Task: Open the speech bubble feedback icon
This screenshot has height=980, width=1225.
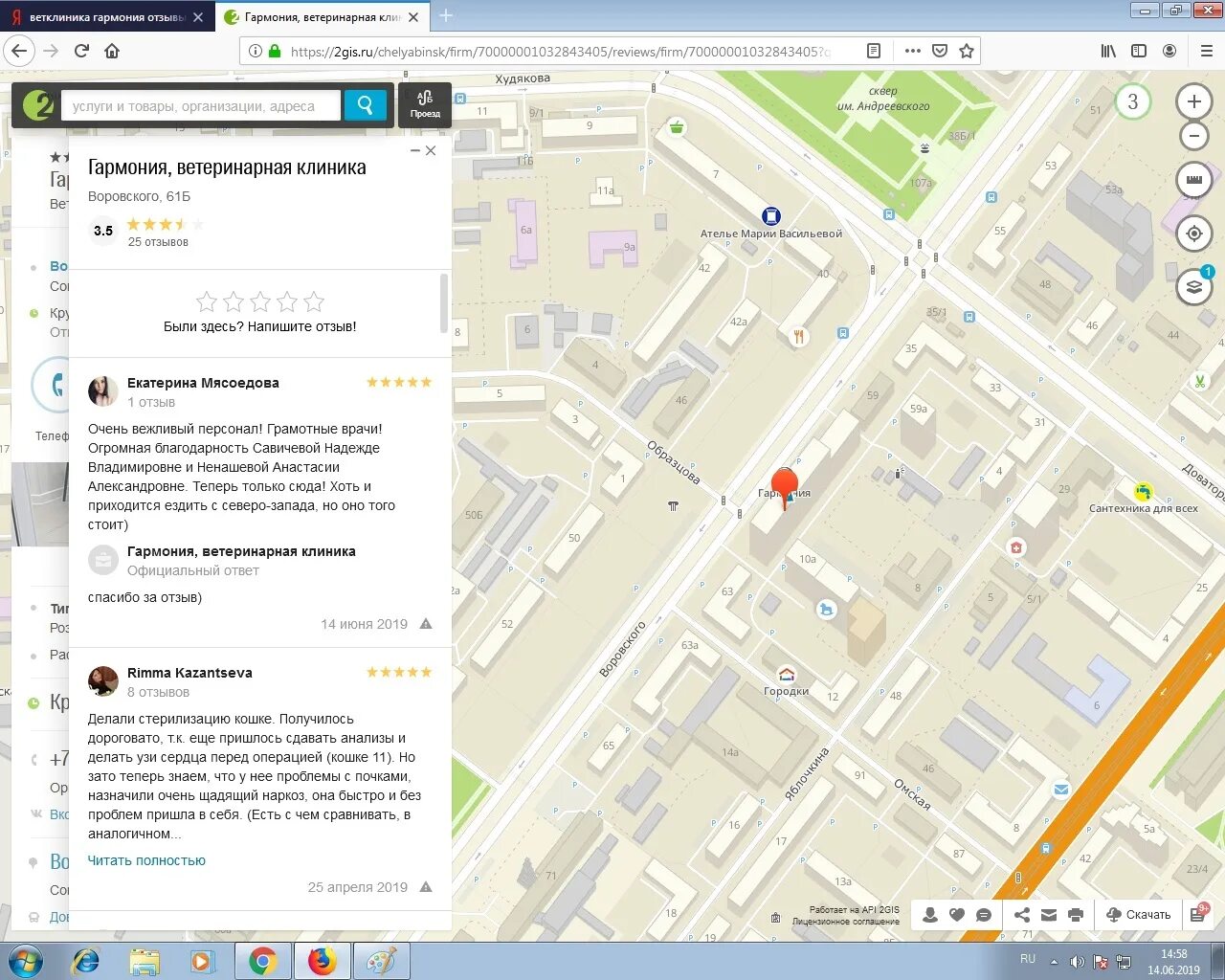Action: [984, 915]
